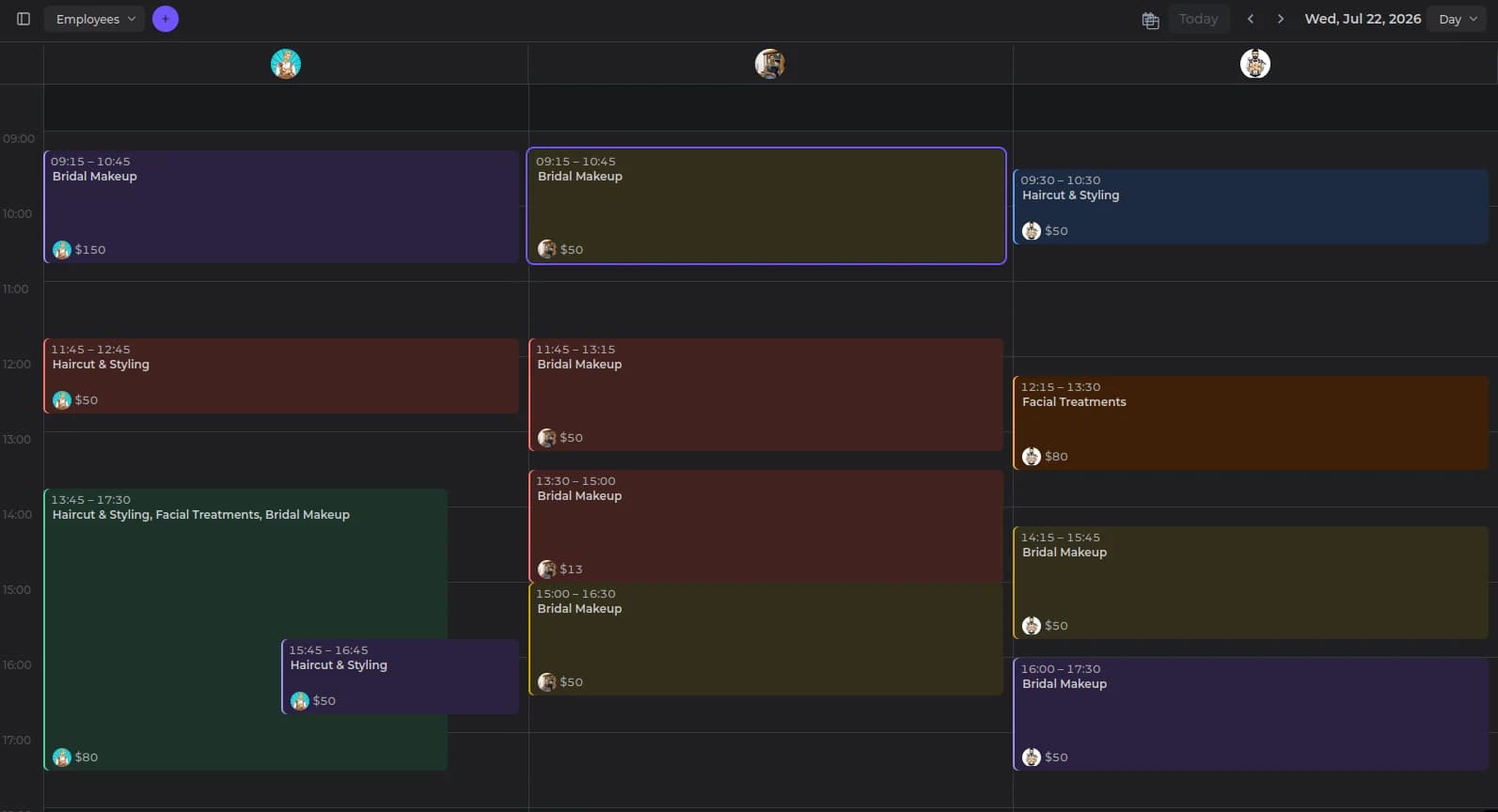Toggle the sidebar panel icon
This screenshot has width=1498, height=812.
24,19
